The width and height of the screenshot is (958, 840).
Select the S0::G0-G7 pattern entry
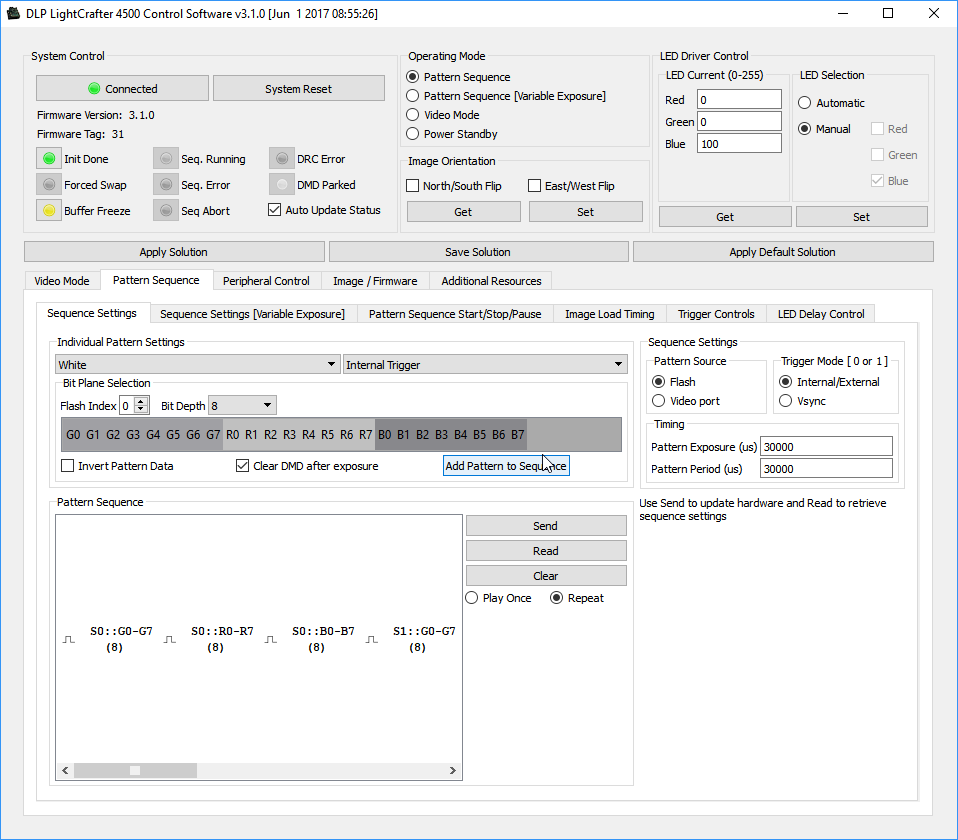pos(121,639)
